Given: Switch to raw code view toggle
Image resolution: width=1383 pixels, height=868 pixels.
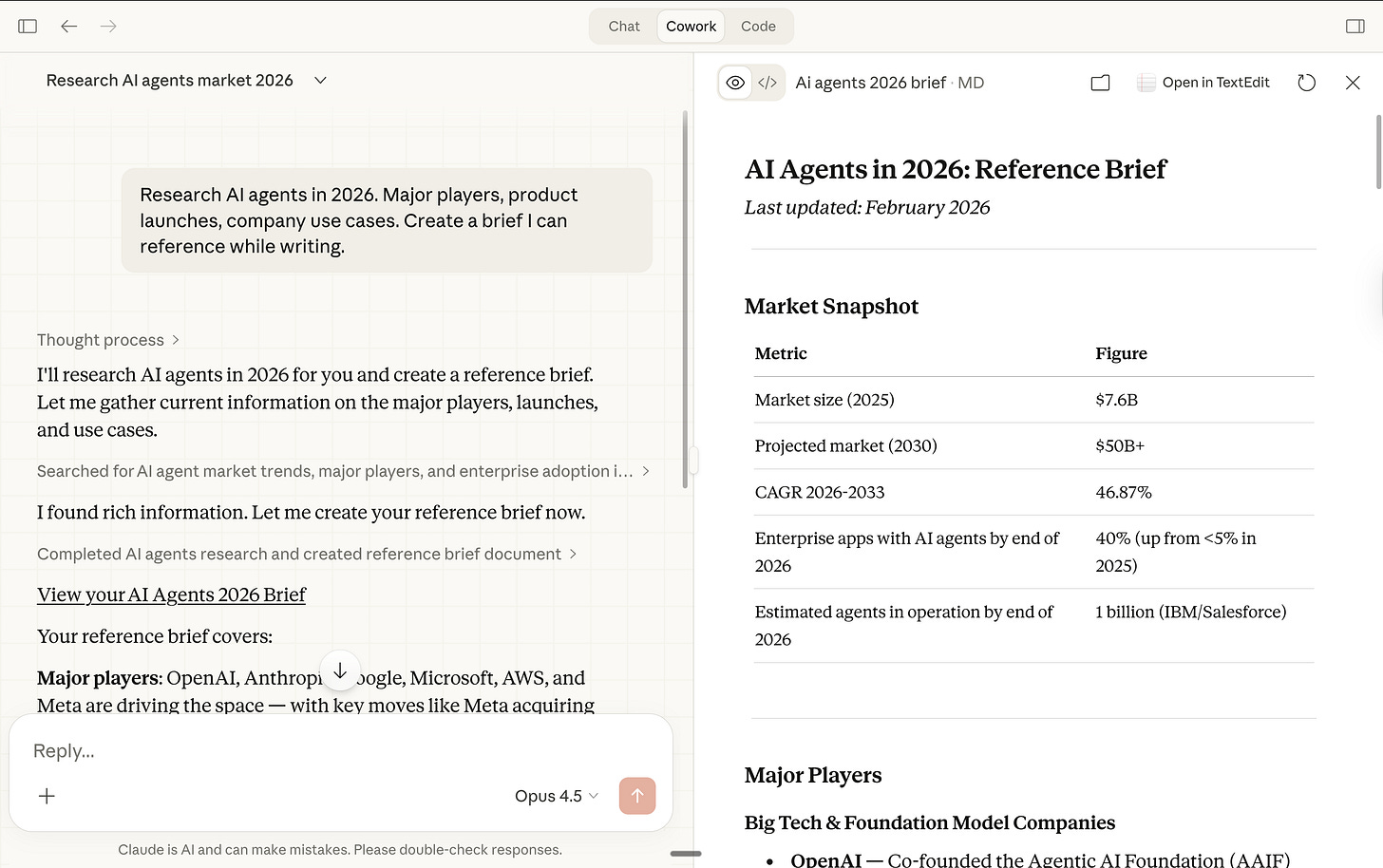Looking at the screenshot, I should pyautogui.click(x=767, y=83).
